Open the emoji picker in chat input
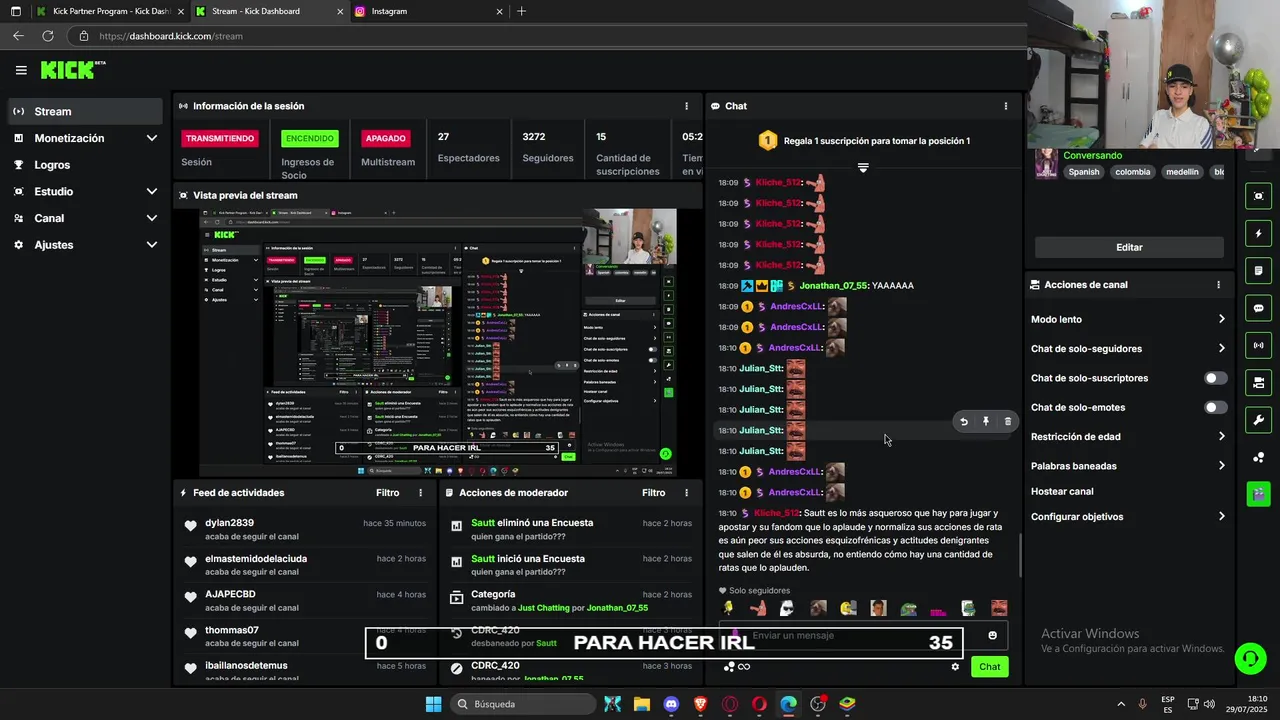 click(x=992, y=636)
